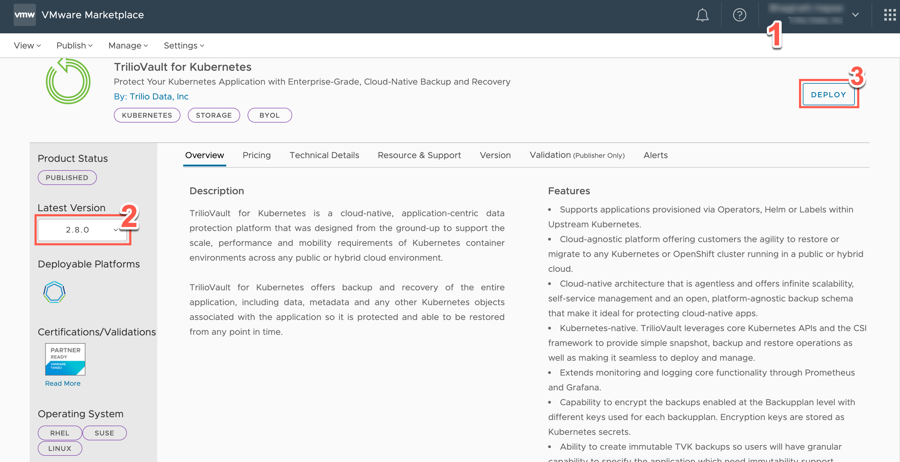Open the Trilio Data, Inc publisher link
This screenshot has width=900, height=462.
[158, 97]
